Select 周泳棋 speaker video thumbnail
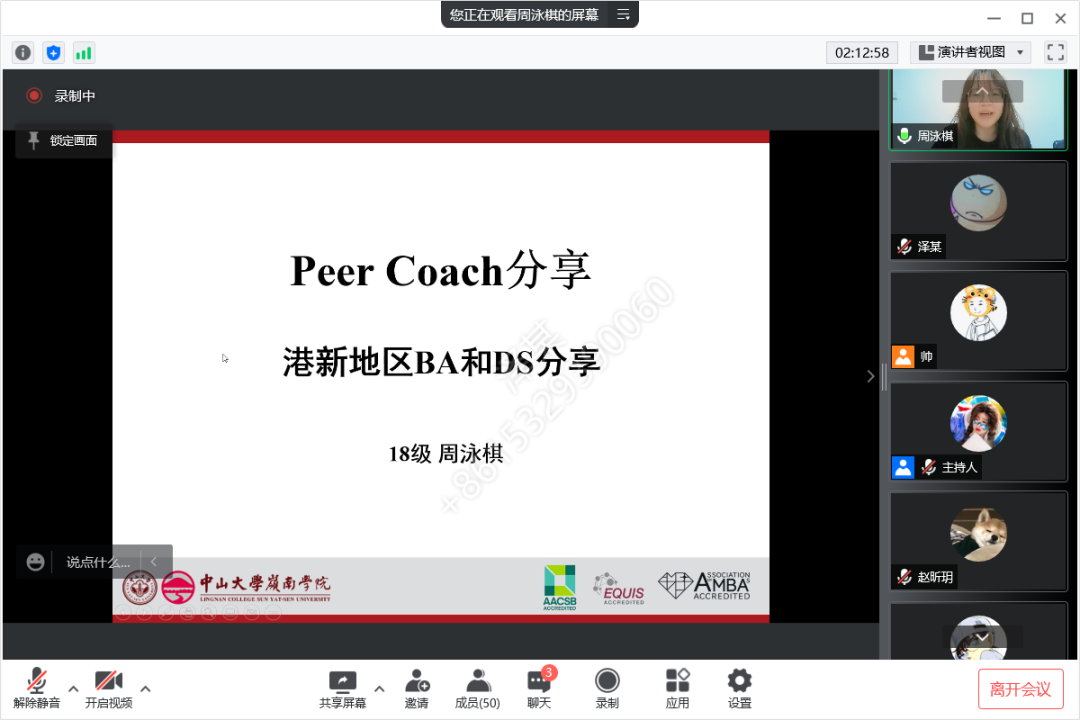Viewport: 1080px width, 720px height. [978, 110]
